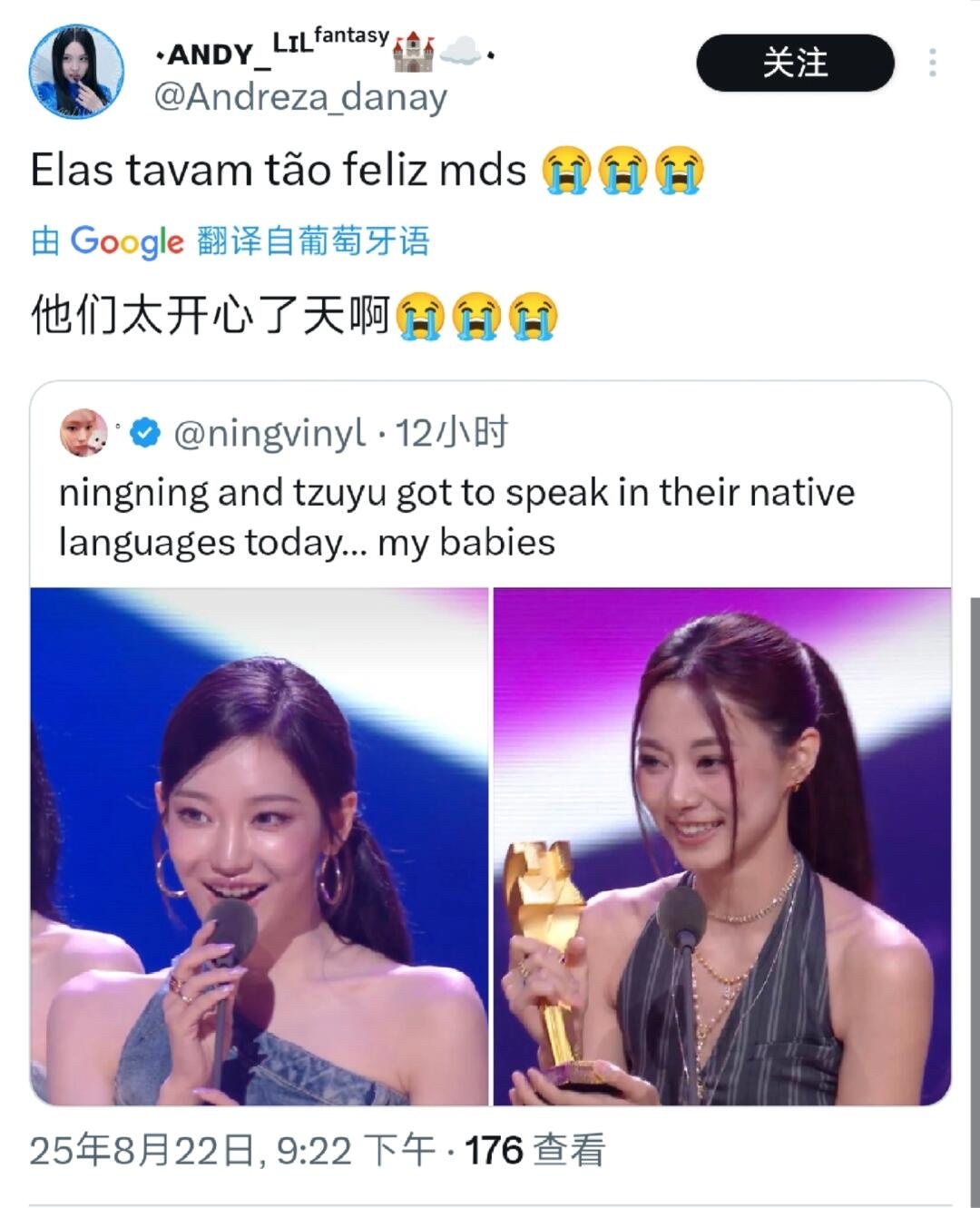Select the original Portuguese tweet text
Viewport: 980px width, 1208px height.
[367, 170]
